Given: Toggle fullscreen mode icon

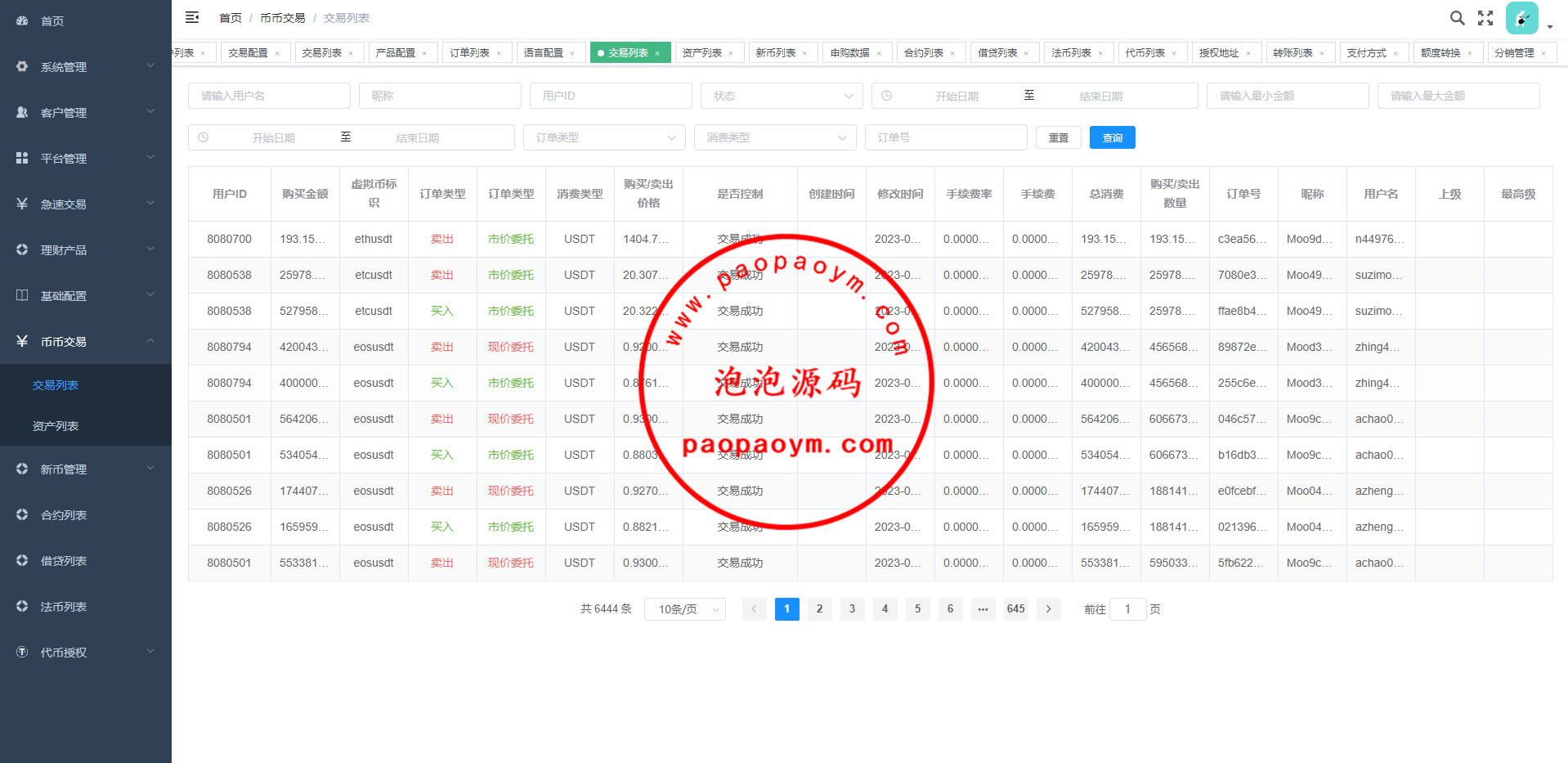Looking at the screenshot, I should click(1485, 17).
